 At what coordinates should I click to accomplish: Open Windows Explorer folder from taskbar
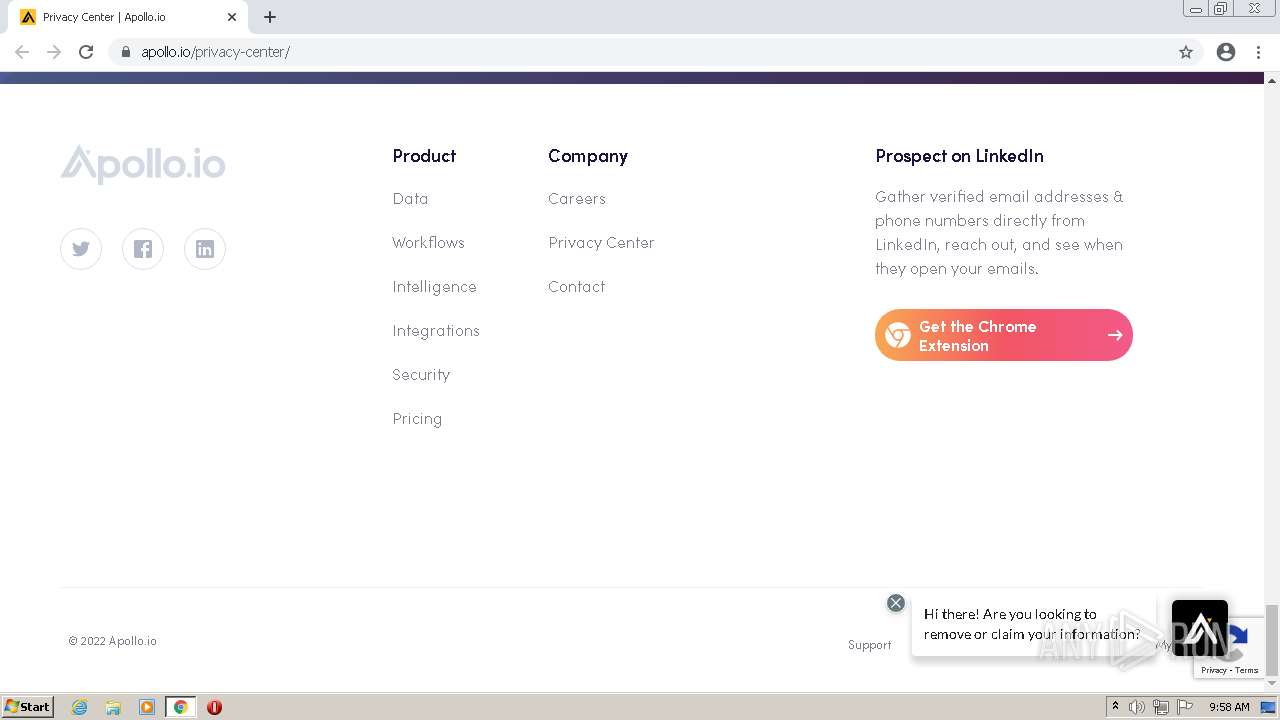113,707
